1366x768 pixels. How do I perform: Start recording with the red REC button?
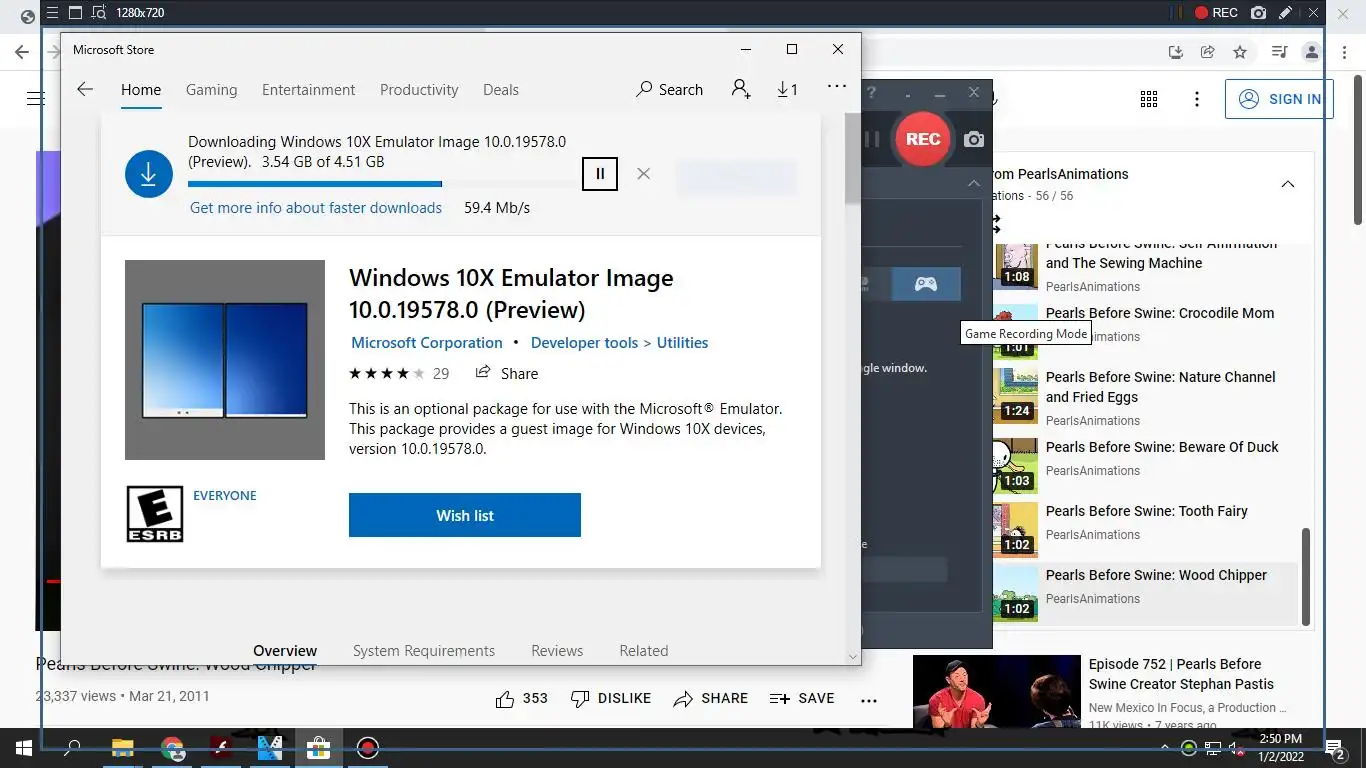click(x=922, y=139)
